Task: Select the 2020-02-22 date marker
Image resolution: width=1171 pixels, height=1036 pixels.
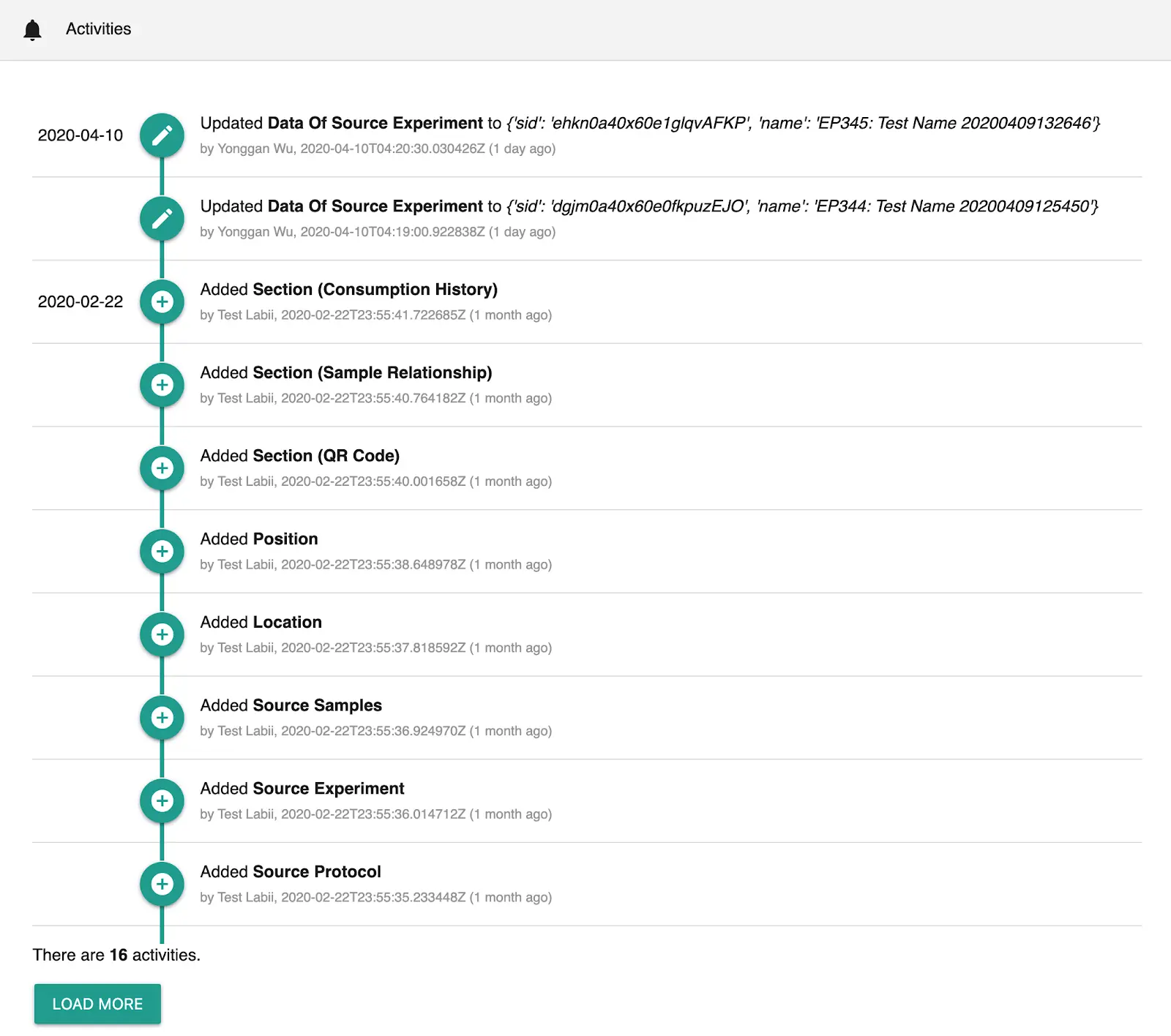Action: pyautogui.click(x=81, y=301)
